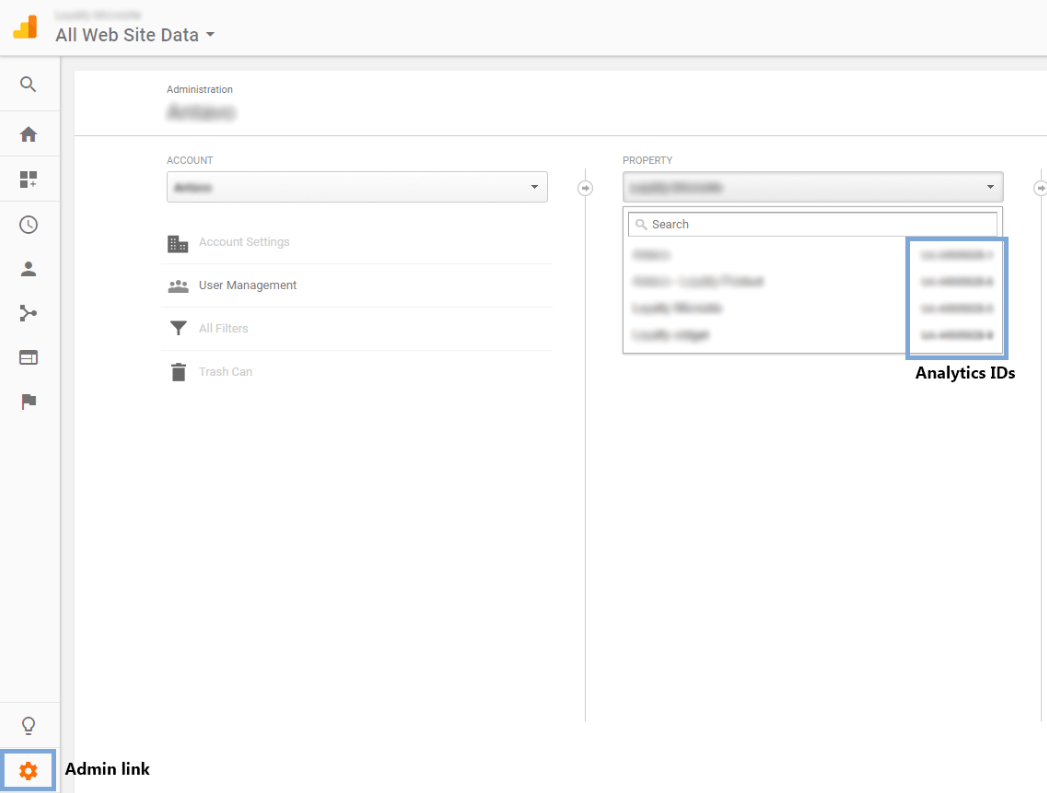Click the people icon beside User Management
1047x793 pixels.
[x=178, y=286]
